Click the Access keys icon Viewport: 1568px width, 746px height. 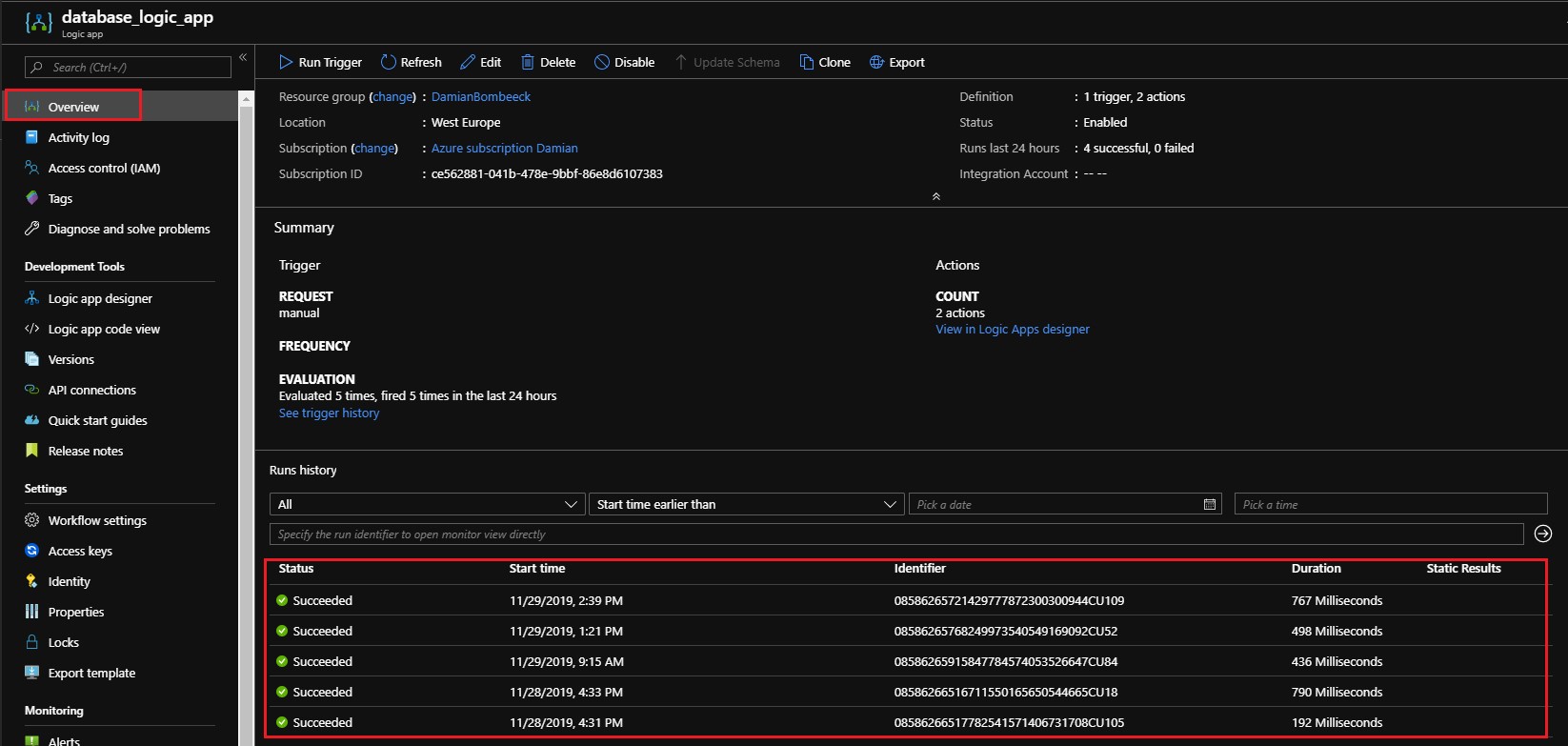(31, 551)
